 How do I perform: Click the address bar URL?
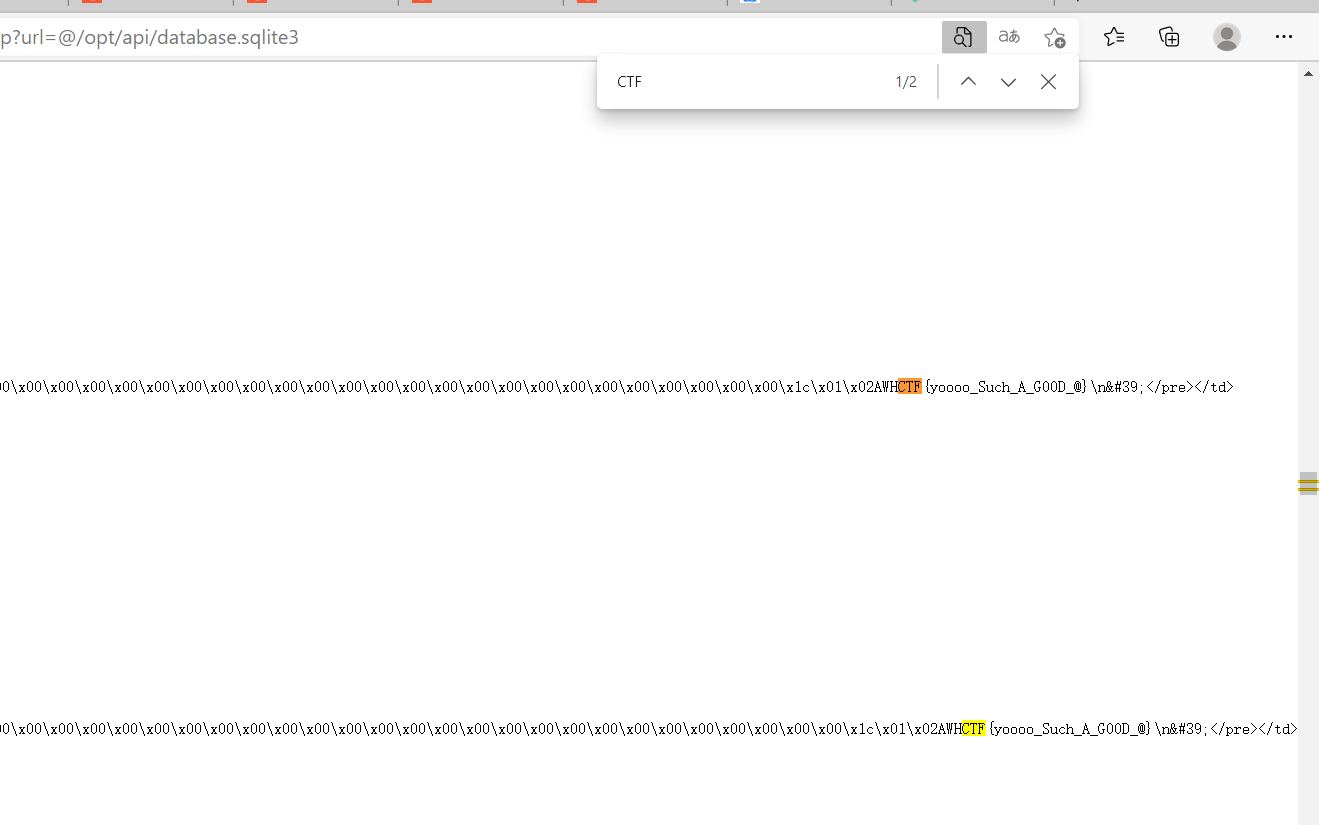pyautogui.click(x=150, y=38)
